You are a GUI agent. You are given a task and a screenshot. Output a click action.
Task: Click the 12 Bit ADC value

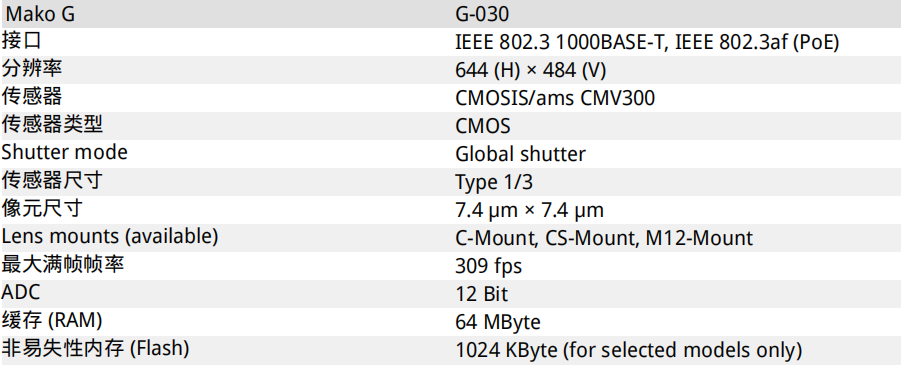click(x=481, y=294)
